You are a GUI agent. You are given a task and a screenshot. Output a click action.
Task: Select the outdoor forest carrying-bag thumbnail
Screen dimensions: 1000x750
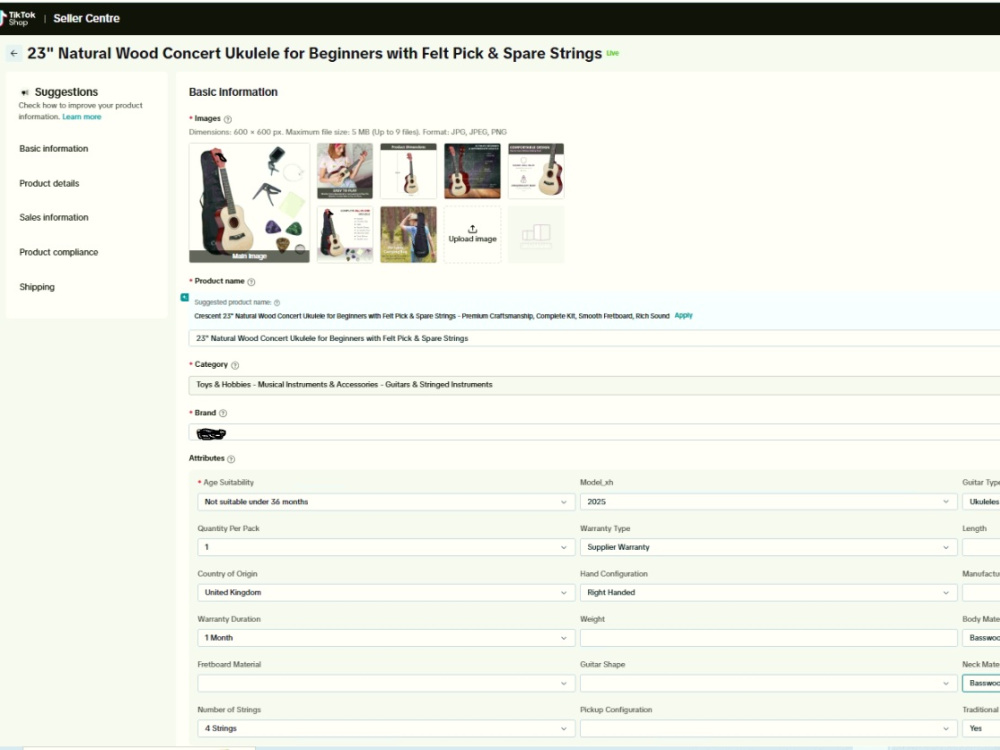[408, 234]
